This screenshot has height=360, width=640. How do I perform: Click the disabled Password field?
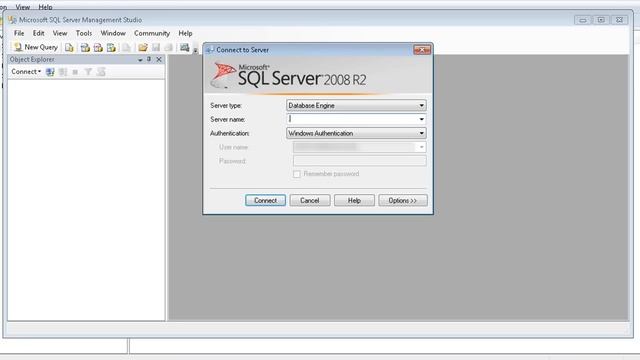pos(360,161)
